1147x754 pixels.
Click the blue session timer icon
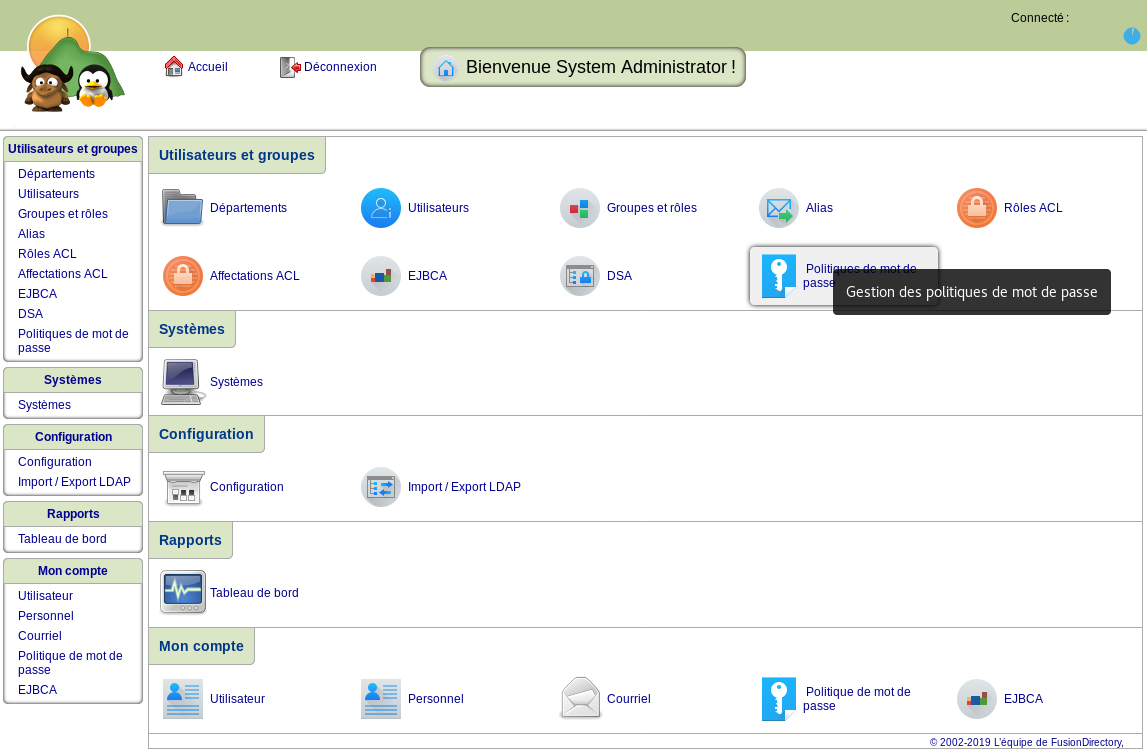point(1131,36)
